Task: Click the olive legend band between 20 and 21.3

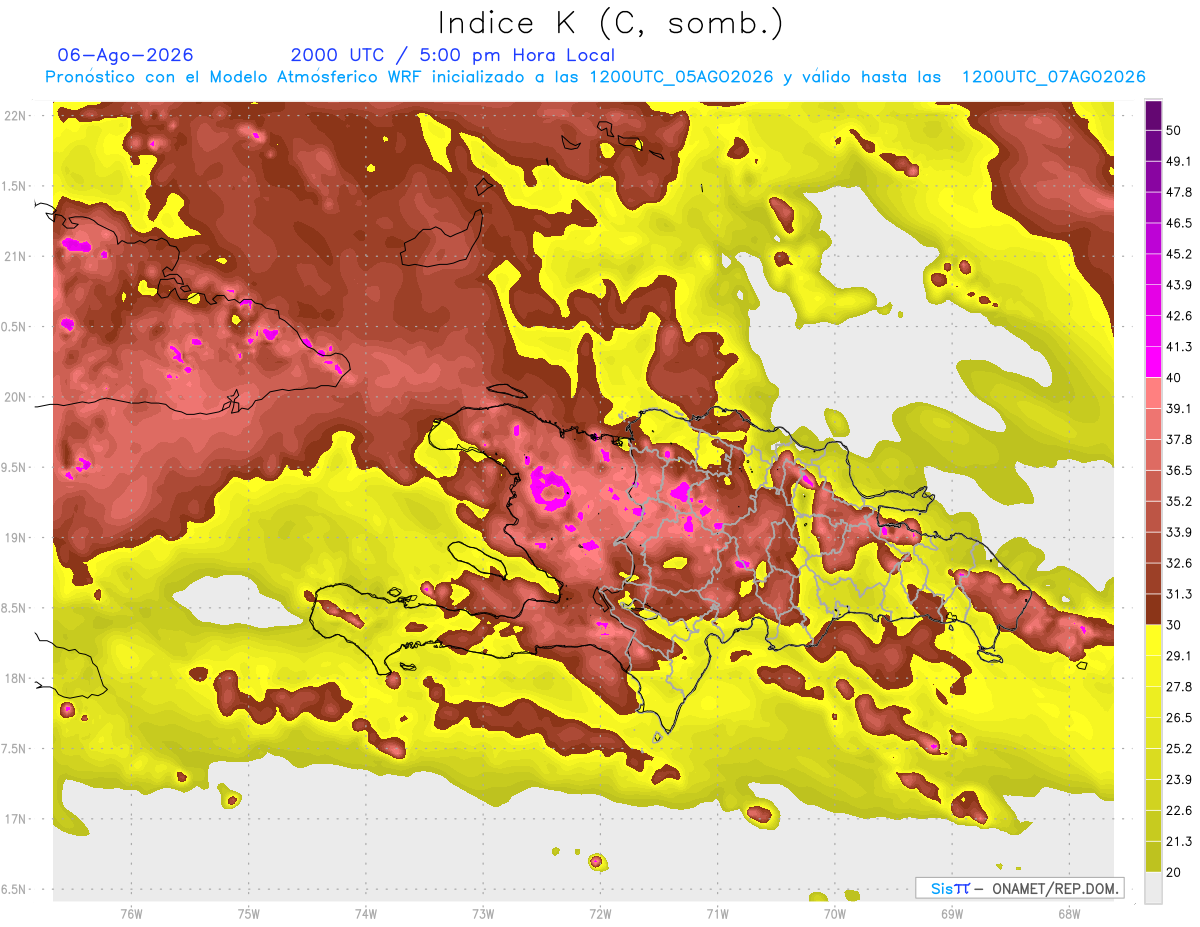Action: coord(1153,857)
